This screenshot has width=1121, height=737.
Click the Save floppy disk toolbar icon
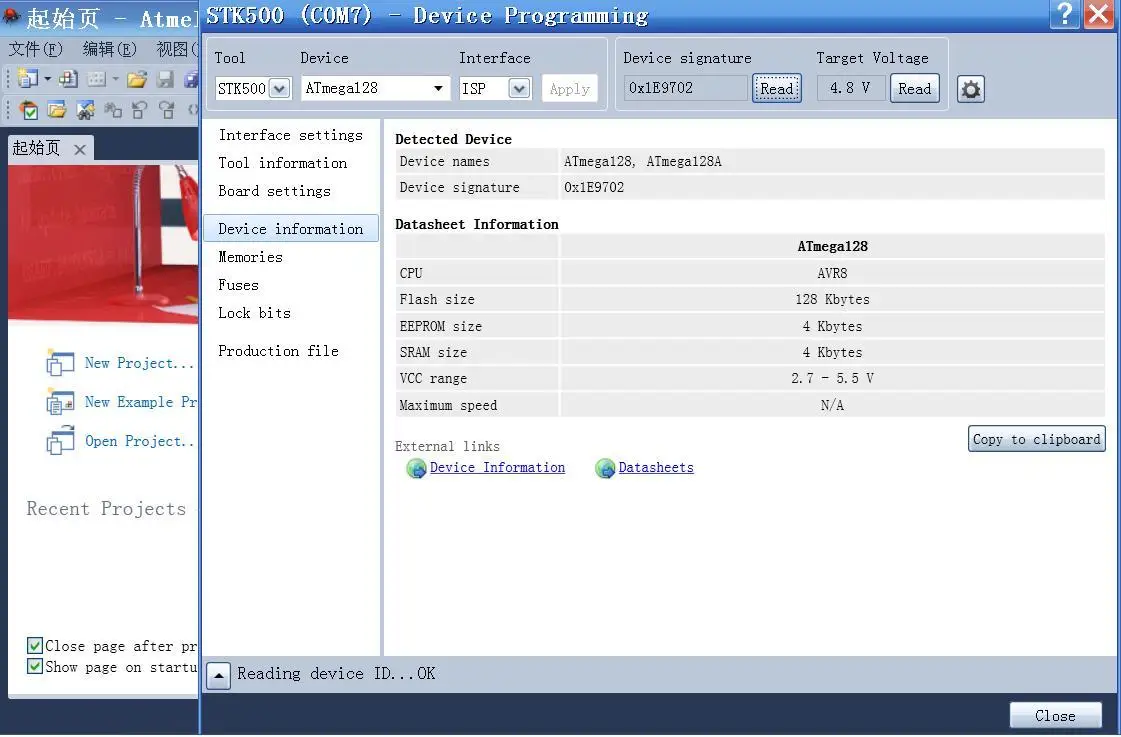pyautogui.click(x=165, y=79)
